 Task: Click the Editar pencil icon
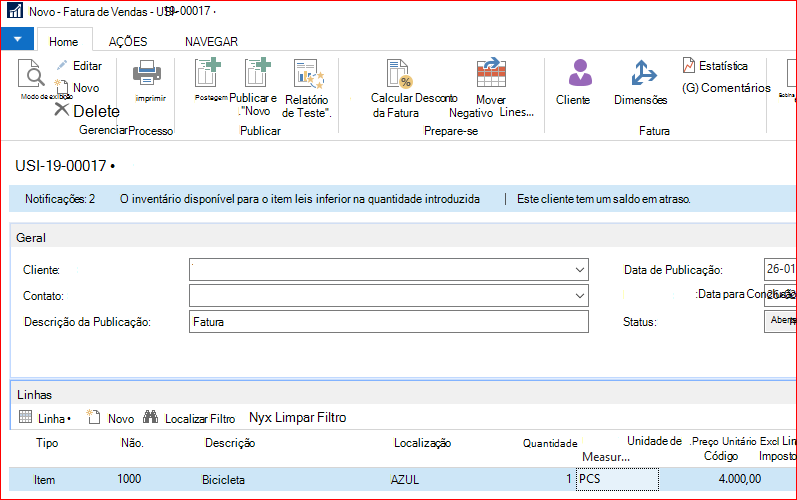[62, 66]
